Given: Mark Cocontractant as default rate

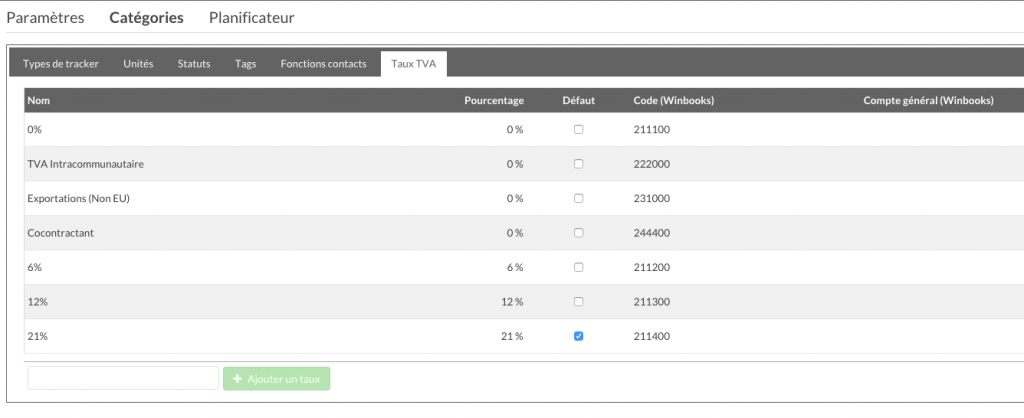Looking at the screenshot, I should [x=578, y=233].
